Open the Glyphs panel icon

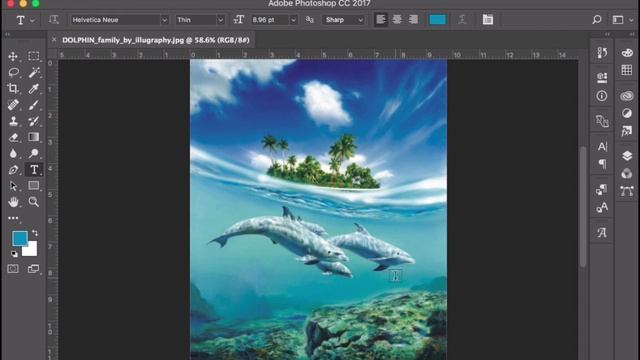pos(602,233)
